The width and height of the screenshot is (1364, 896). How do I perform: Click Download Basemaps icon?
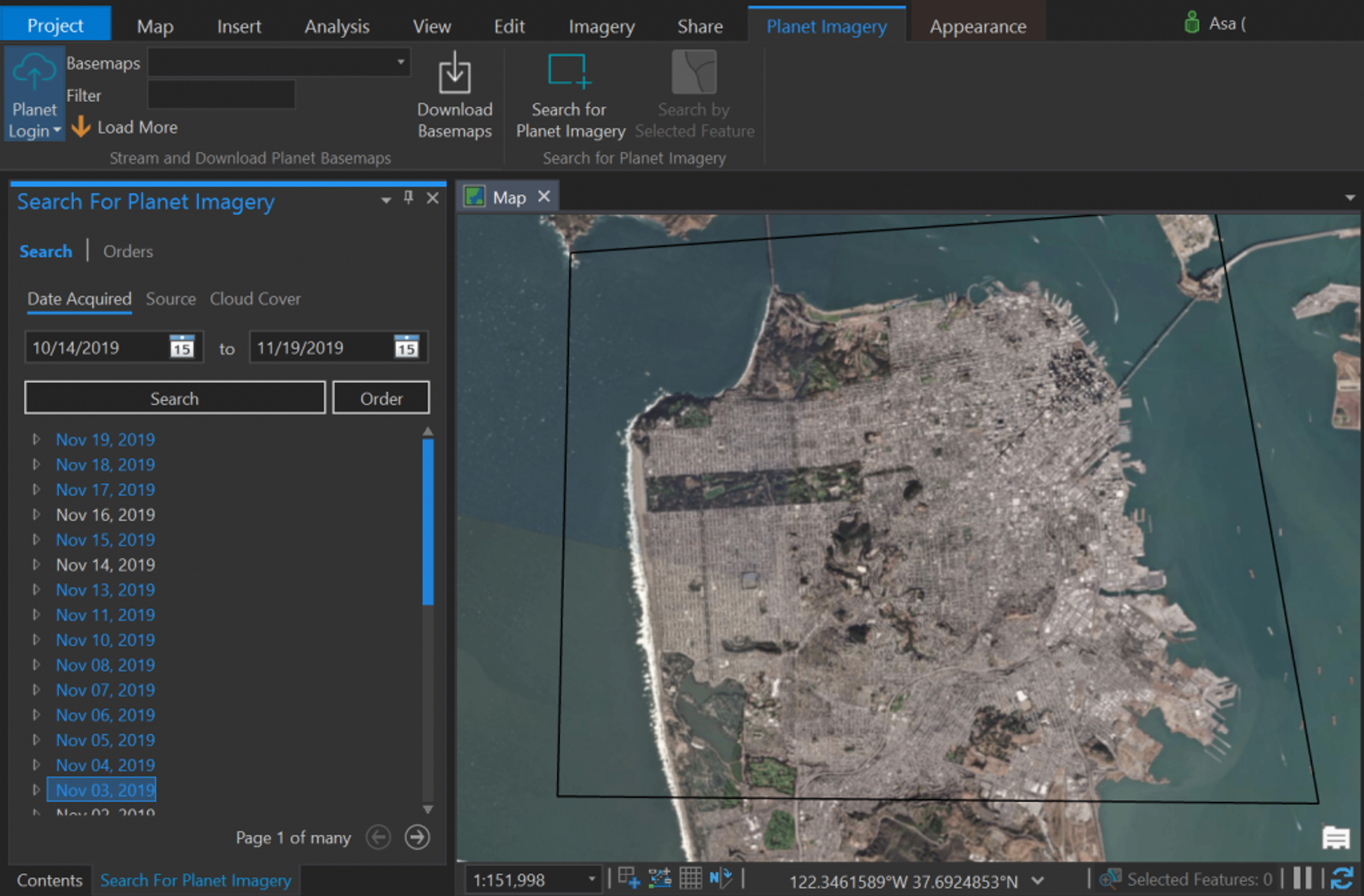tap(454, 75)
